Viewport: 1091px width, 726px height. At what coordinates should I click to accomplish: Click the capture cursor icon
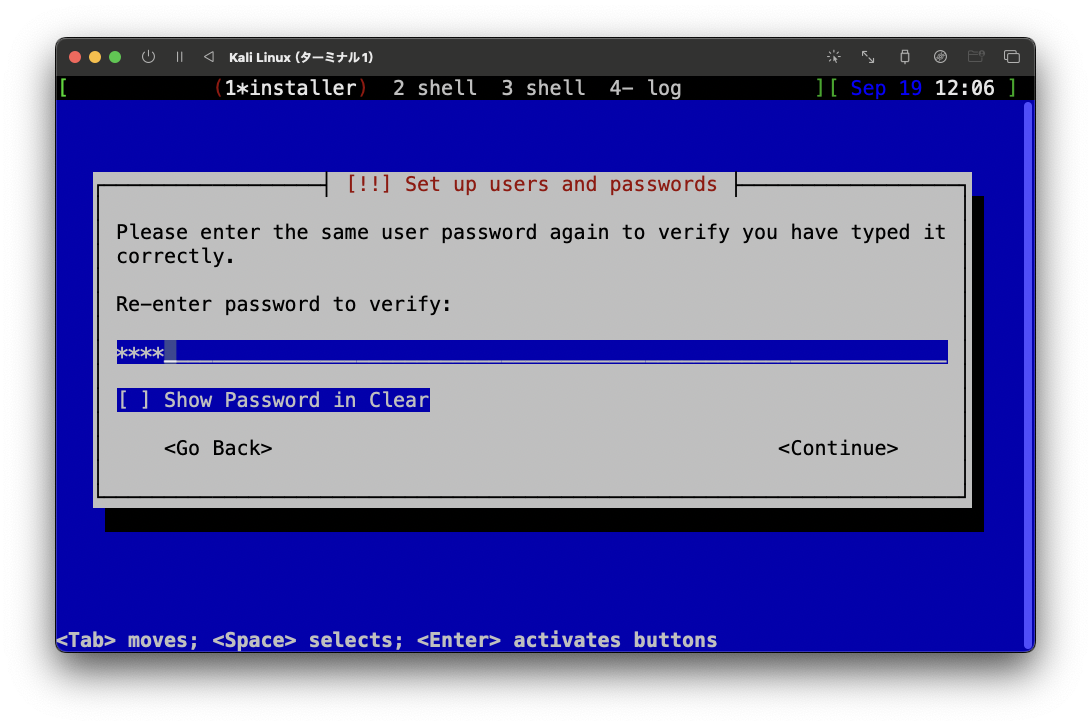coord(833,57)
